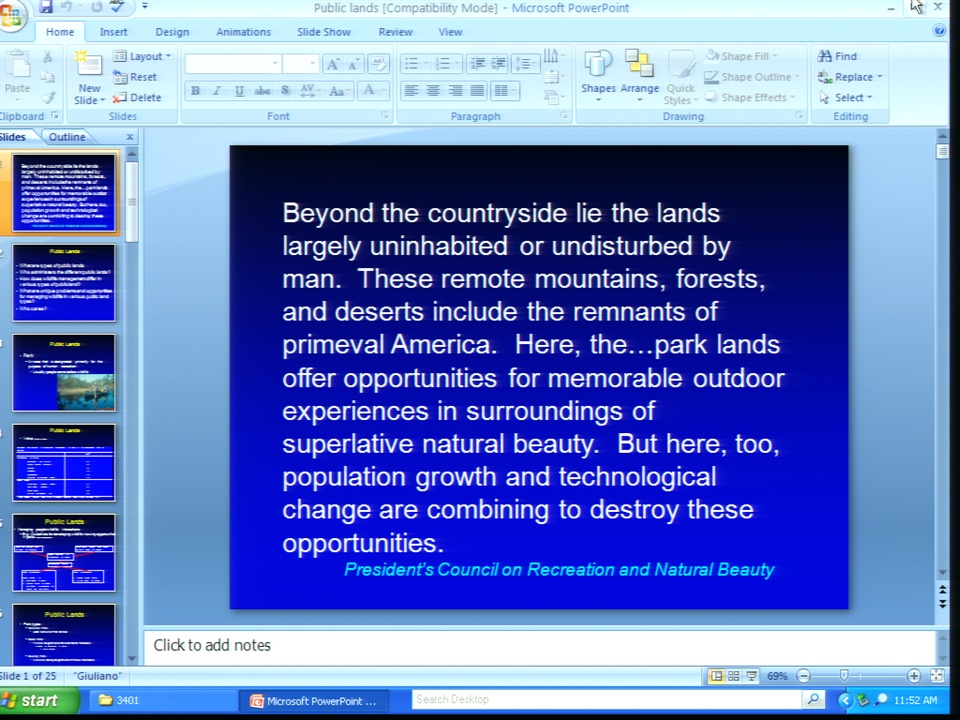Viewport: 960px width, 720px height.
Task: Increase list indent level
Action: (x=498, y=63)
